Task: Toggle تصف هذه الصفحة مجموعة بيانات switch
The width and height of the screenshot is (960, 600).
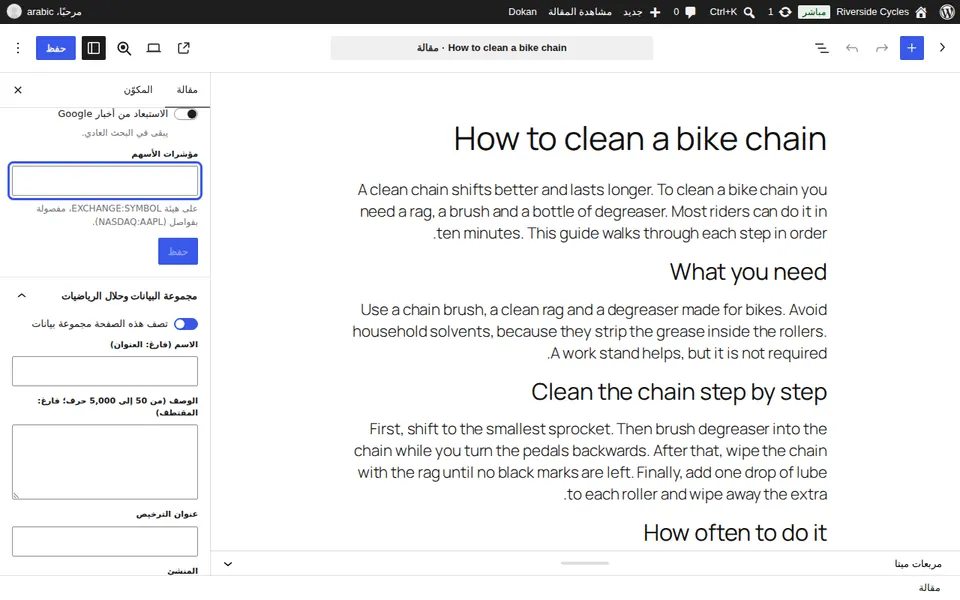Action: click(x=186, y=324)
